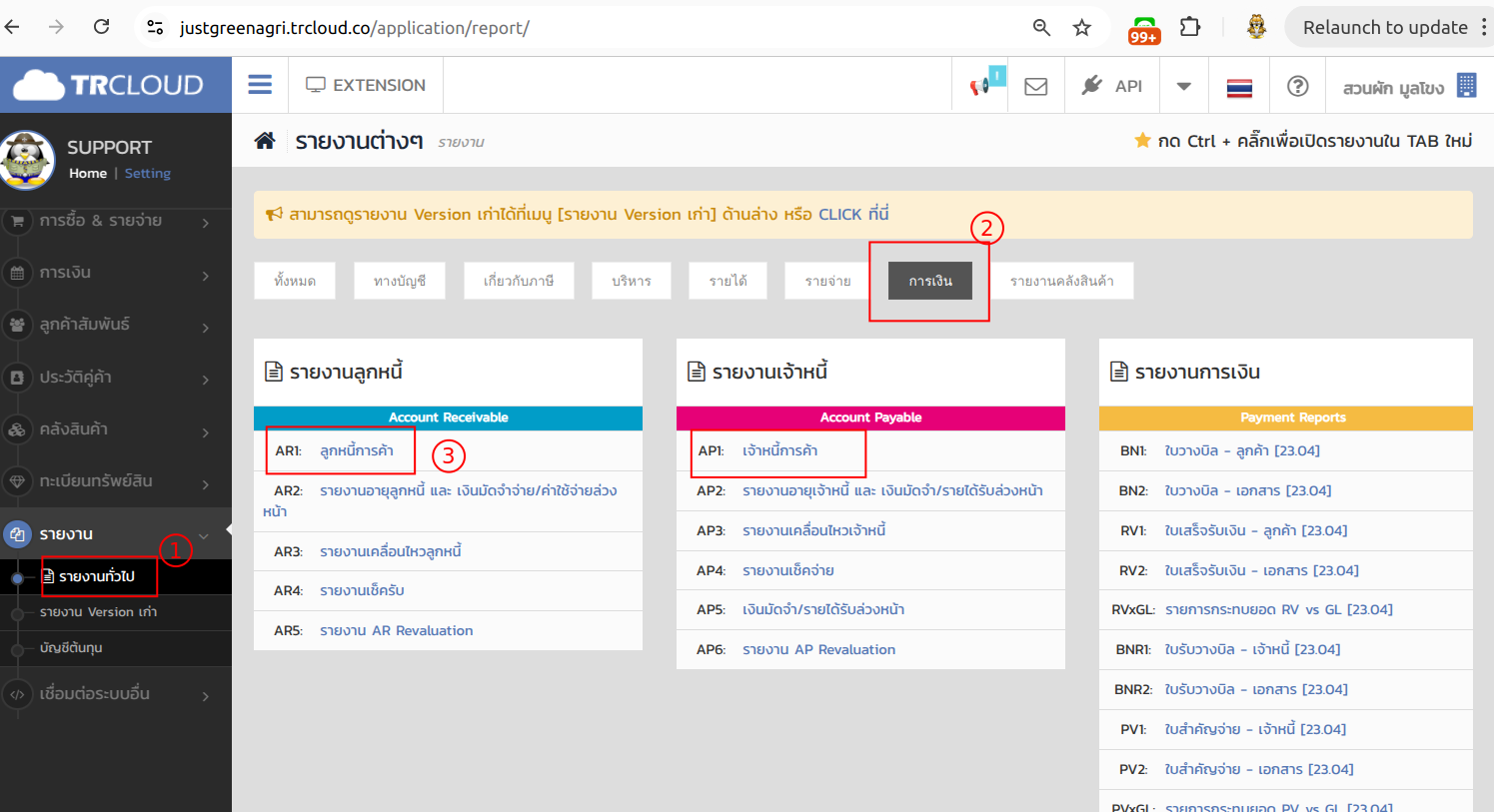The height and width of the screenshot is (812, 1494).
Task: Open AR3 รายงานเคลื่อนไหวลูกหนี้ report
Action: coord(391,551)
